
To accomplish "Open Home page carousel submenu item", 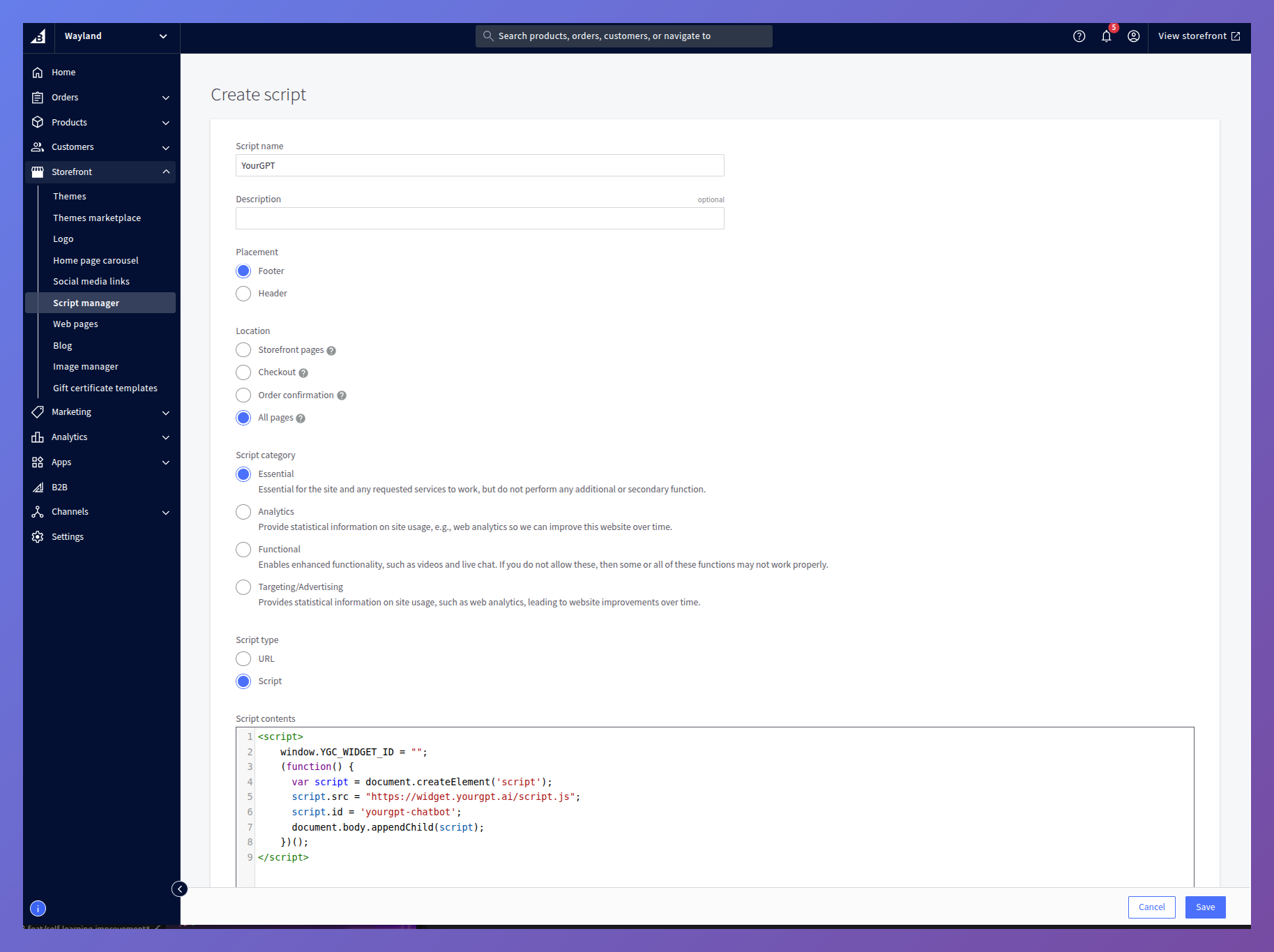I will [x=96, y=261].
